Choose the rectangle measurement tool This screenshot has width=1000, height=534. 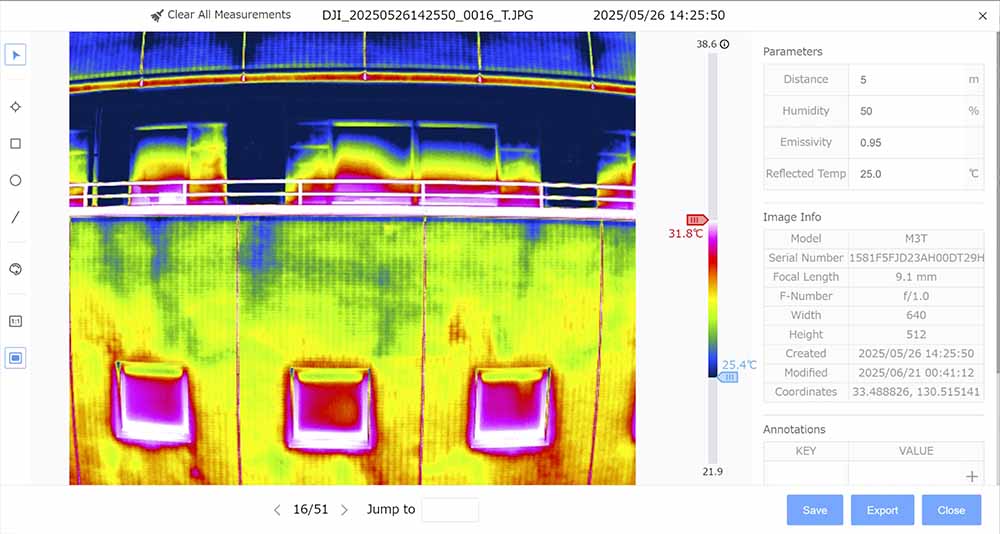pos(15,144)
